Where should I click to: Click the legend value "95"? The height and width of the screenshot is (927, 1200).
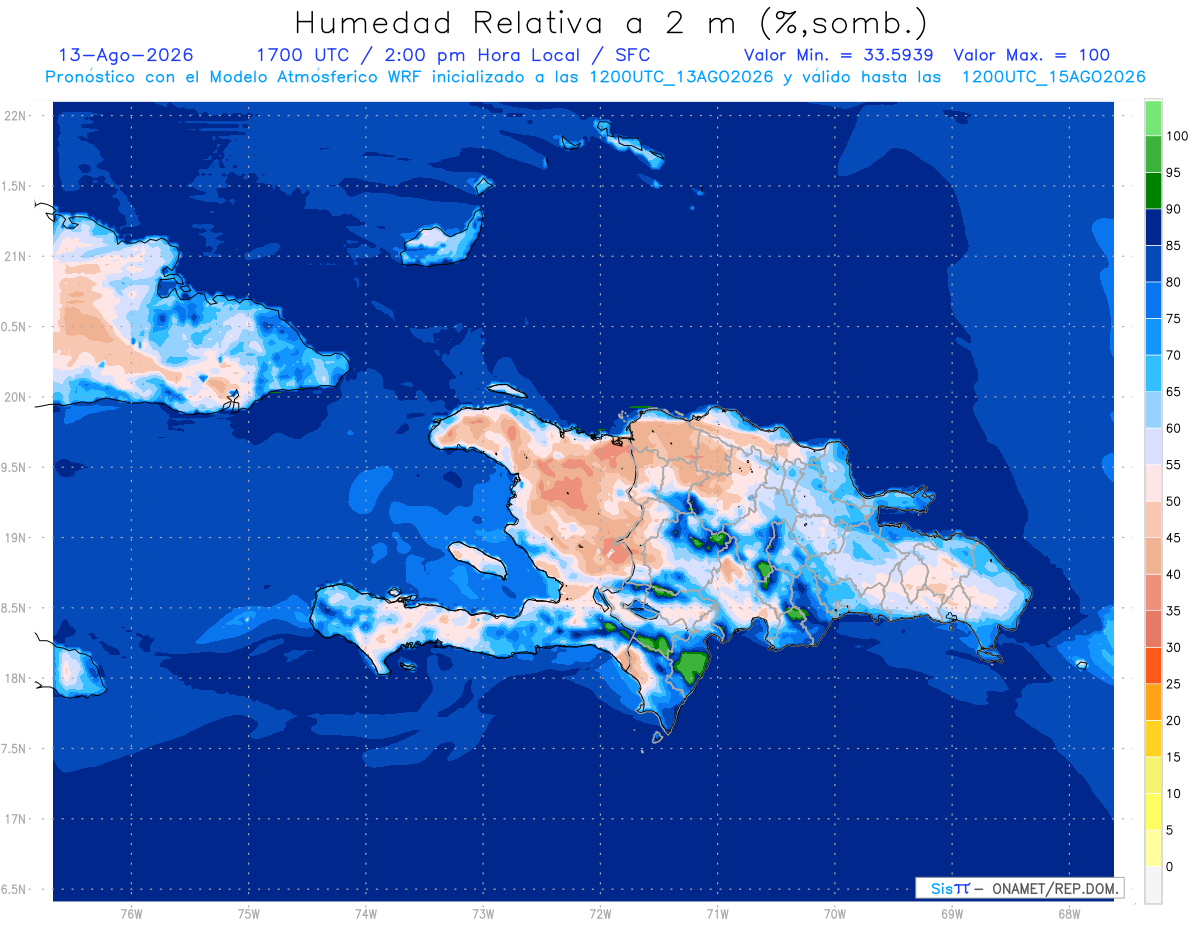click(x=1173, y=172)
